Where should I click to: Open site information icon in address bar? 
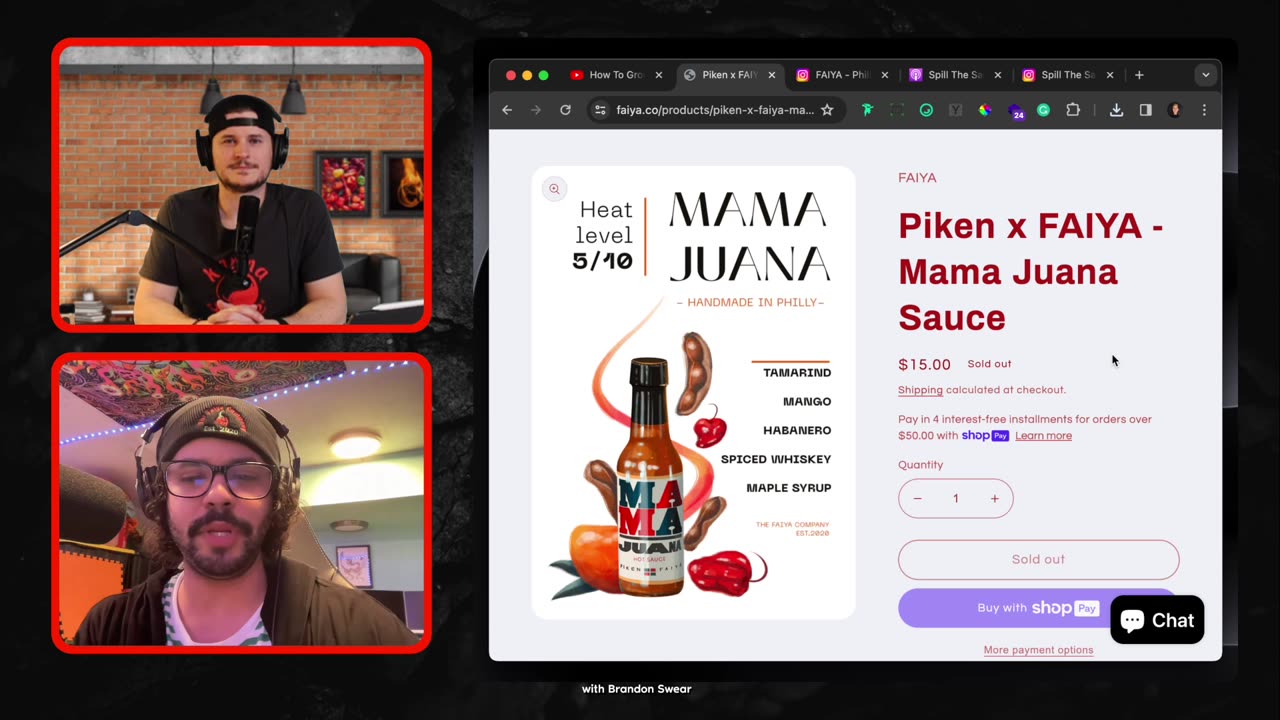click(x=600, y=110)
